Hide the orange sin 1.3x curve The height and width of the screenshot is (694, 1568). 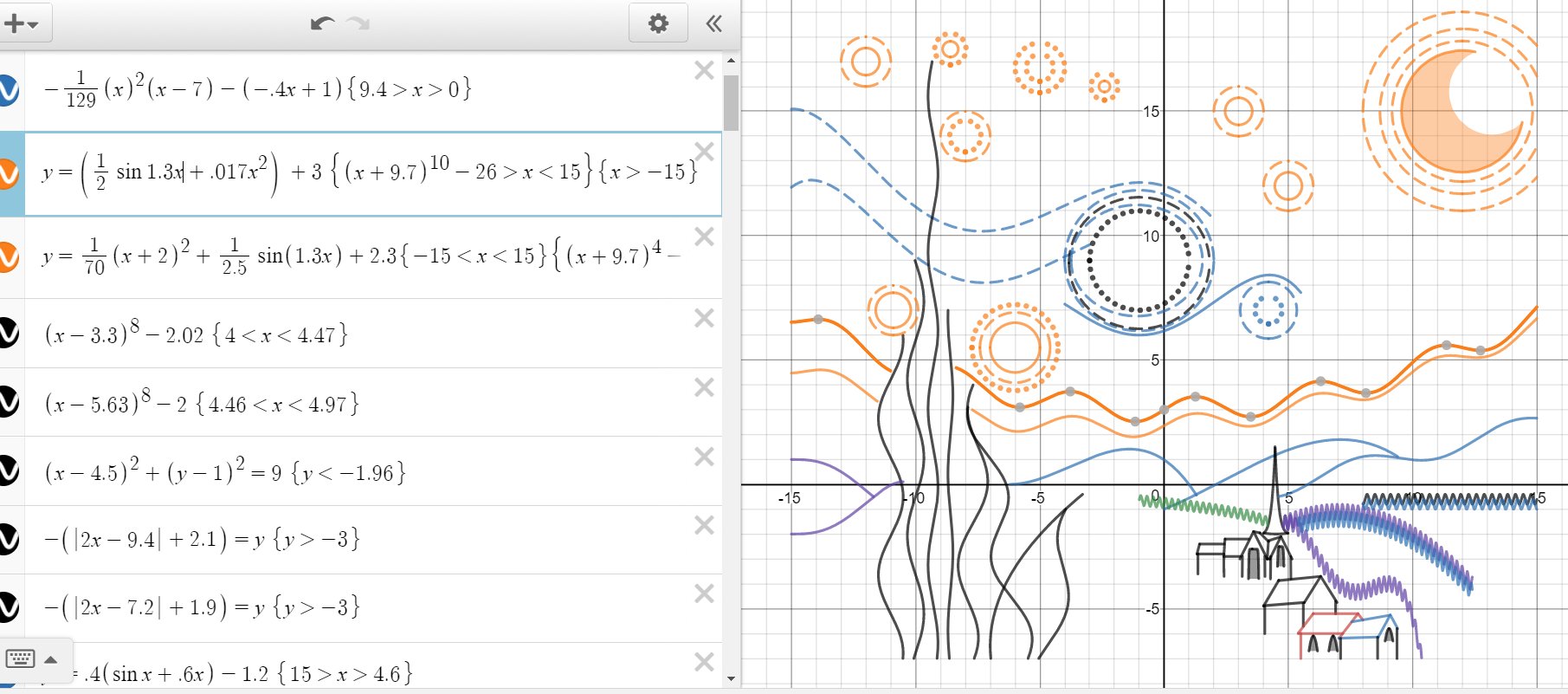coord(7,173)
